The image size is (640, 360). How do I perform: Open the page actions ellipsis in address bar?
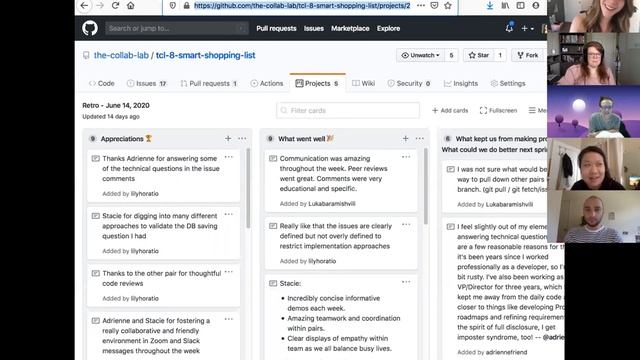point(421,5)
